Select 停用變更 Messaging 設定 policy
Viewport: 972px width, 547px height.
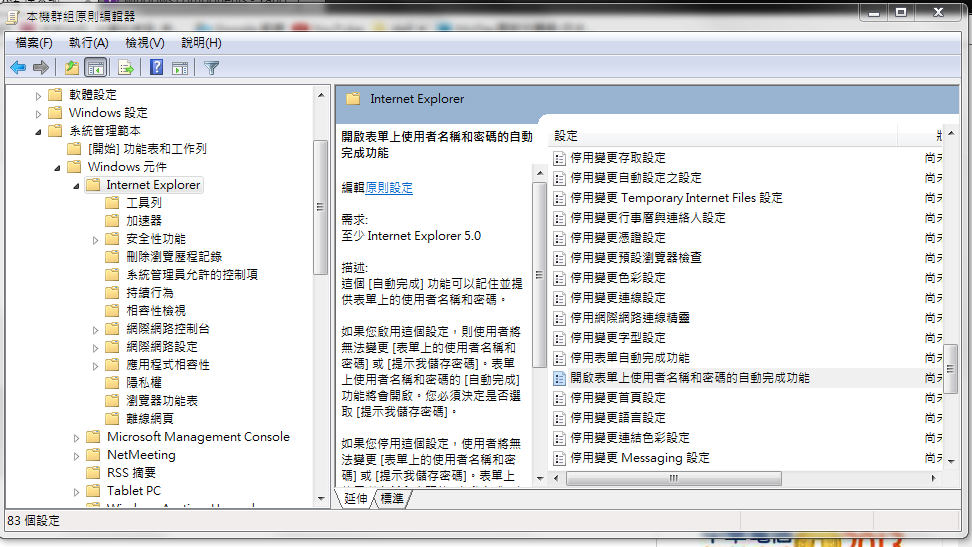tap(640, 458)
